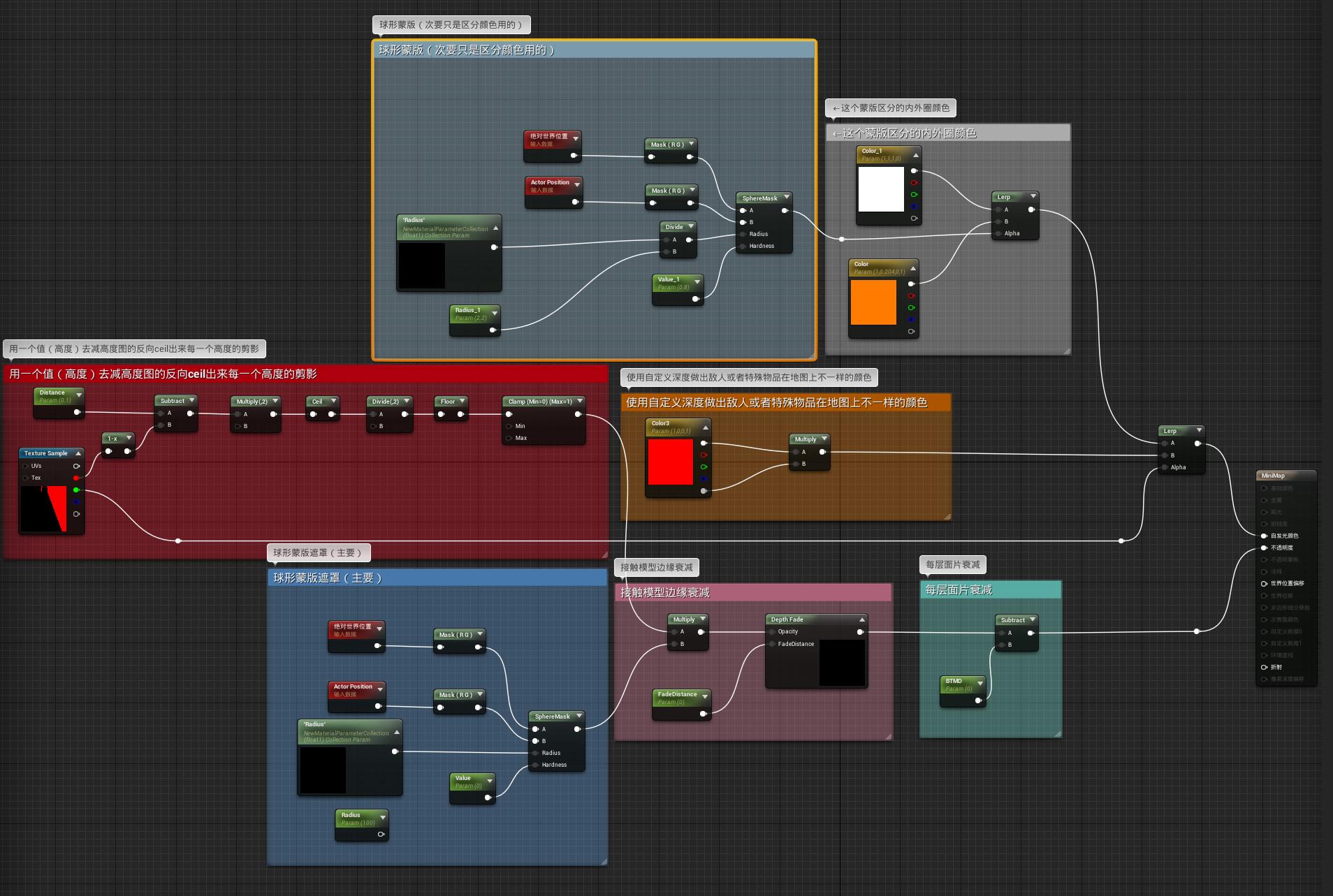Select the blue comment header 球形蒙版遮罩（主要）

[437, 578]
